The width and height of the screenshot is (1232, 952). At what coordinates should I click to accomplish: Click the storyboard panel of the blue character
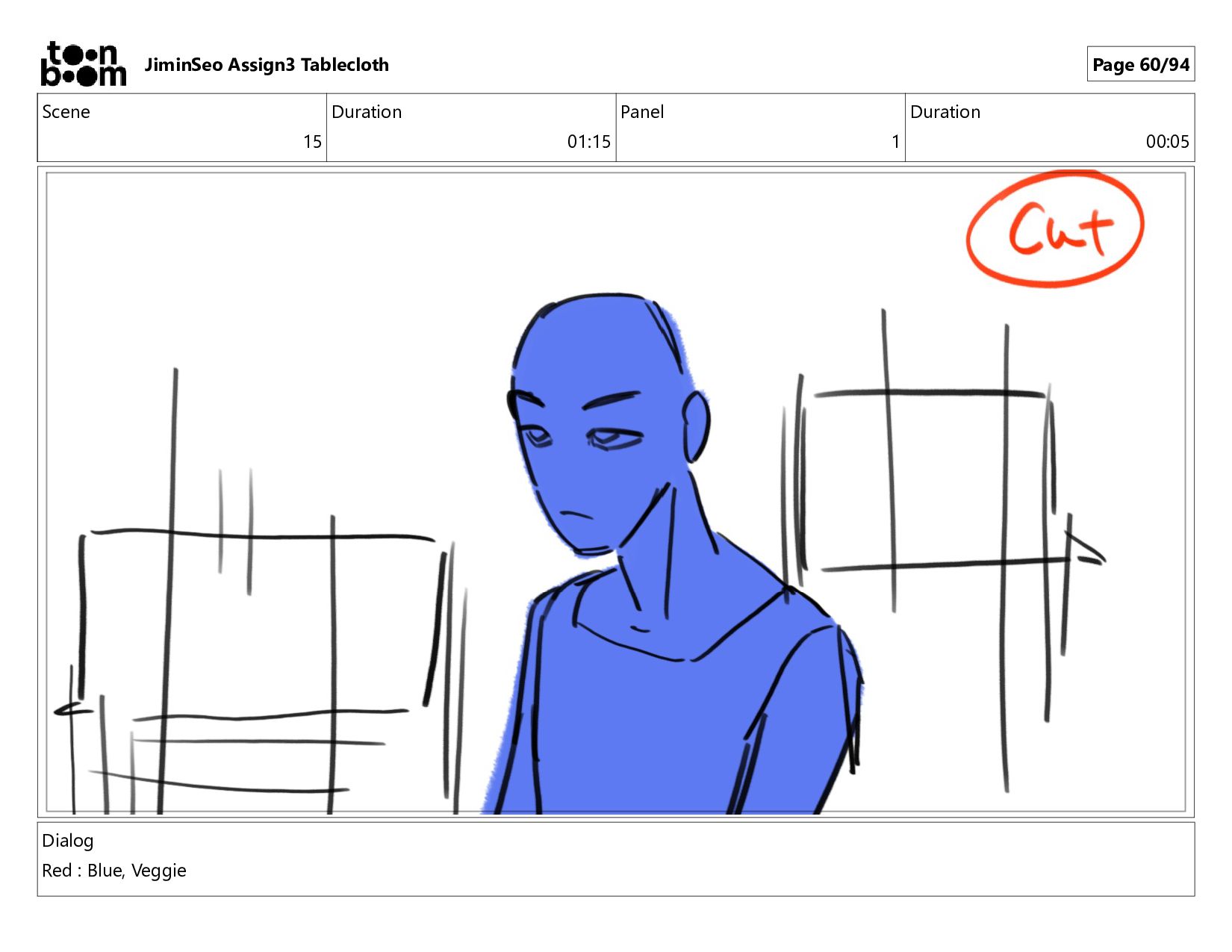coord(616,492)
